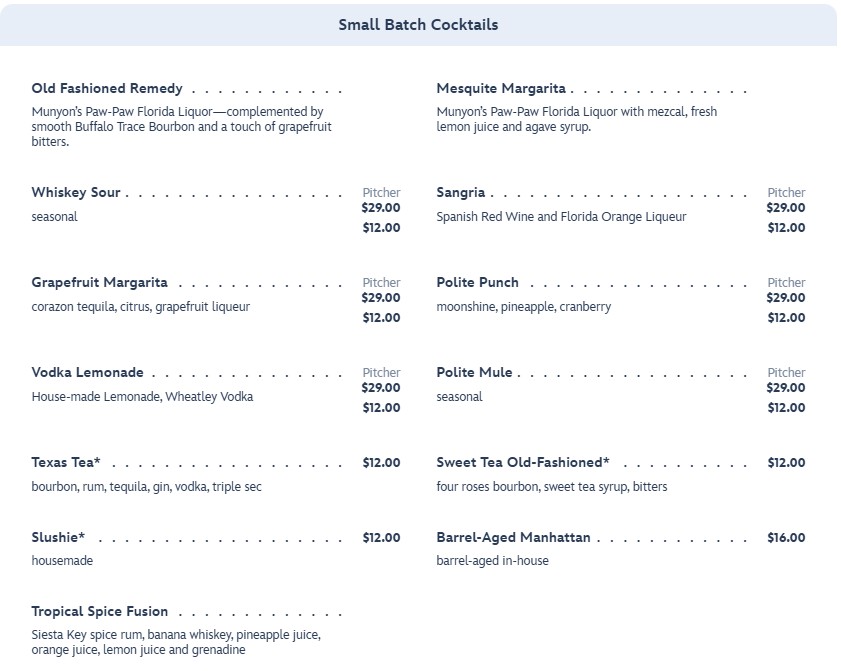Click the Texas Tea item name
The width and height of the screenshot is (841, 671).
click(x=66, y=463)
